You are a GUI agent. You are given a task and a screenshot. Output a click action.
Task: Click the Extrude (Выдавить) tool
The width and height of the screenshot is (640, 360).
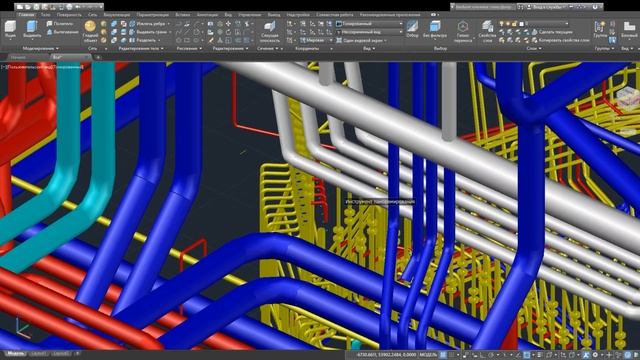32,30
